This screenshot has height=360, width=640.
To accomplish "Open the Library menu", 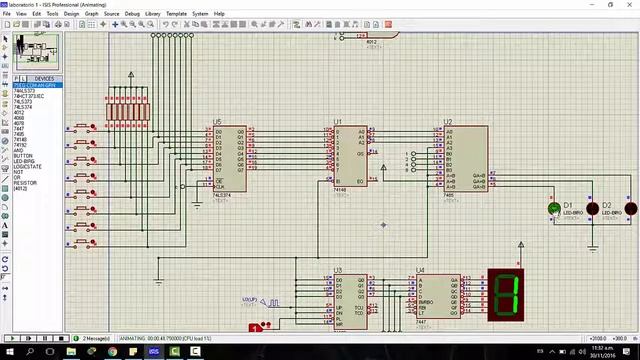I will coord(153,13).
